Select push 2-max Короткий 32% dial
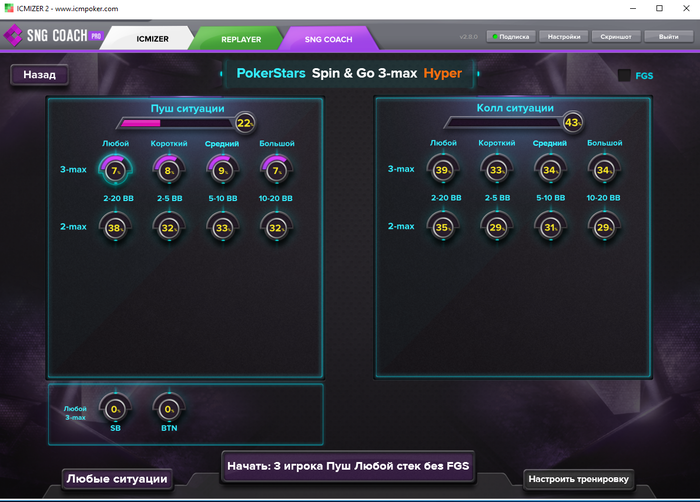This screenshot has width=700, height=502. coord(169,227)
